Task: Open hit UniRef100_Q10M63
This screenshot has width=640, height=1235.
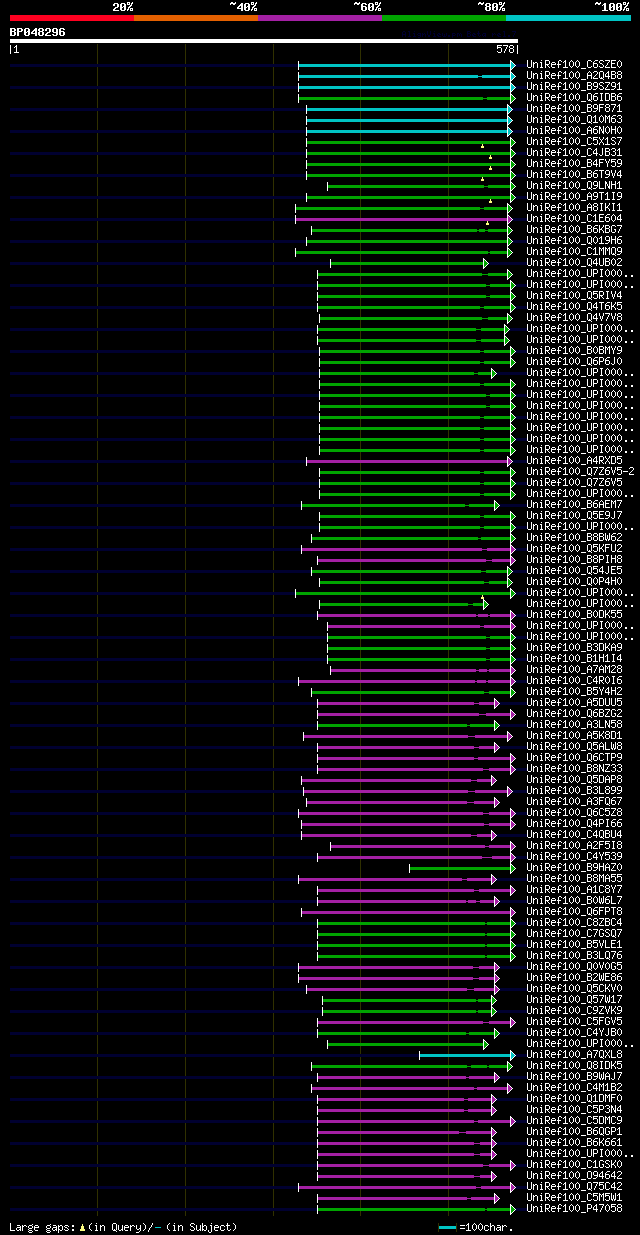Action: [x=574, y=120]
